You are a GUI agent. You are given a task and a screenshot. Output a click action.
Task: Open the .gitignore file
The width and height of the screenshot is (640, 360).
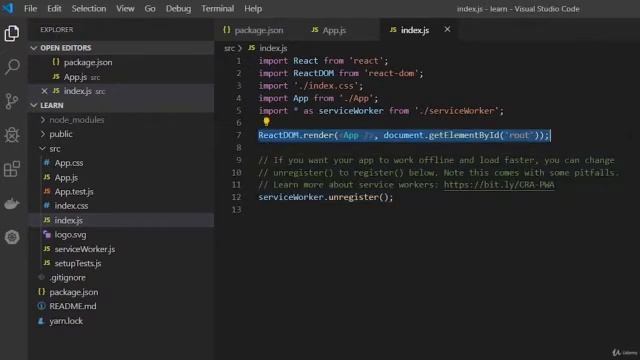click(x=67, y=278)
